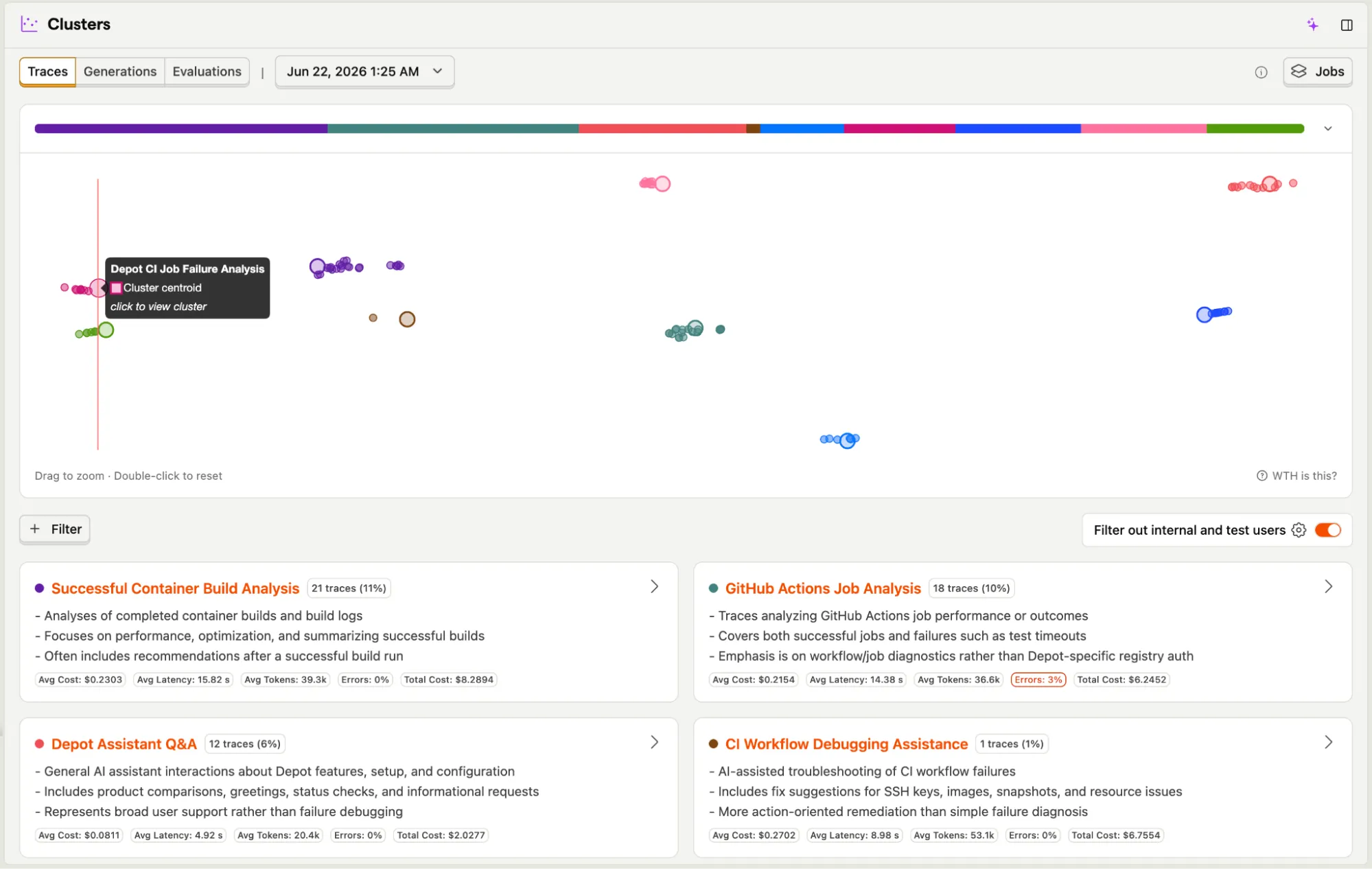Click the purple segment of the cluster bar

[x=181, y=128]
